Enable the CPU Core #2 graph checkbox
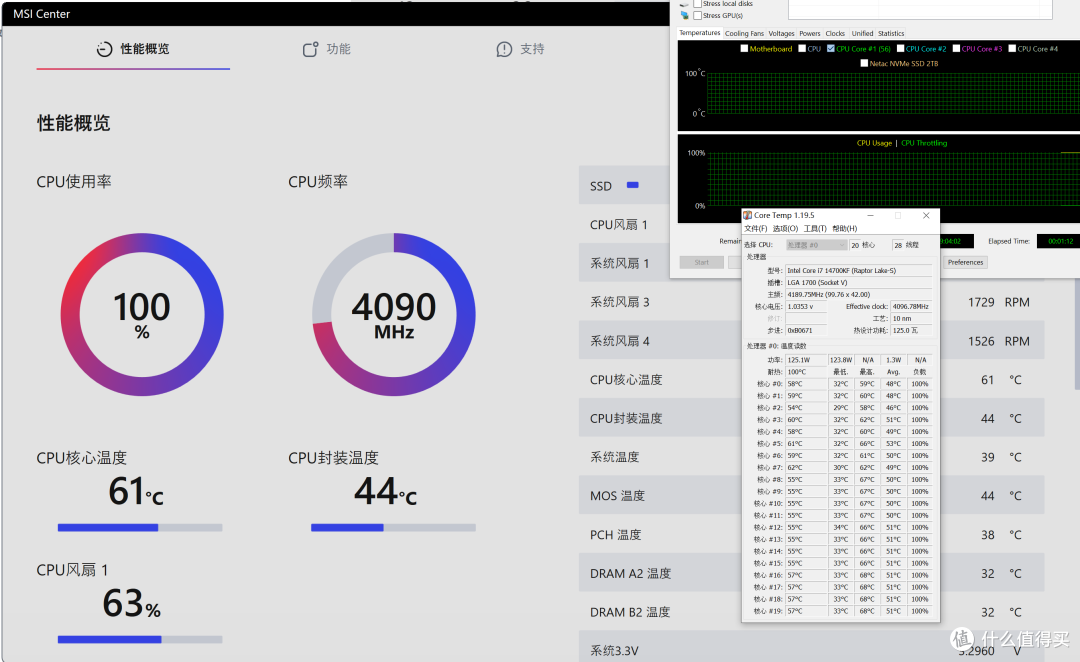The height and width of the screenshot is (662, 1080). point(900,49)
